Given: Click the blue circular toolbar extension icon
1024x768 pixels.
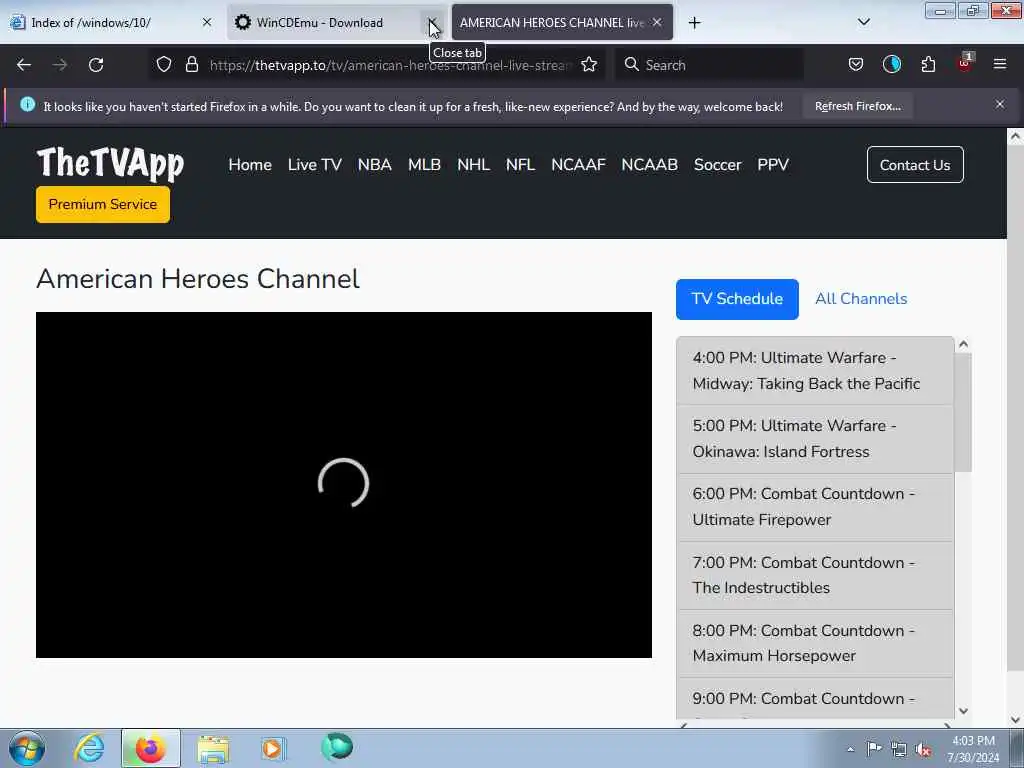Looking at the screenshot, I should [891, 64].
